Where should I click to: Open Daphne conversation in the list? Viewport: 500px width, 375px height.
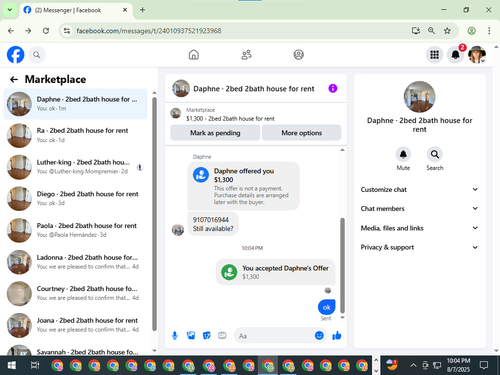point(75,104)
